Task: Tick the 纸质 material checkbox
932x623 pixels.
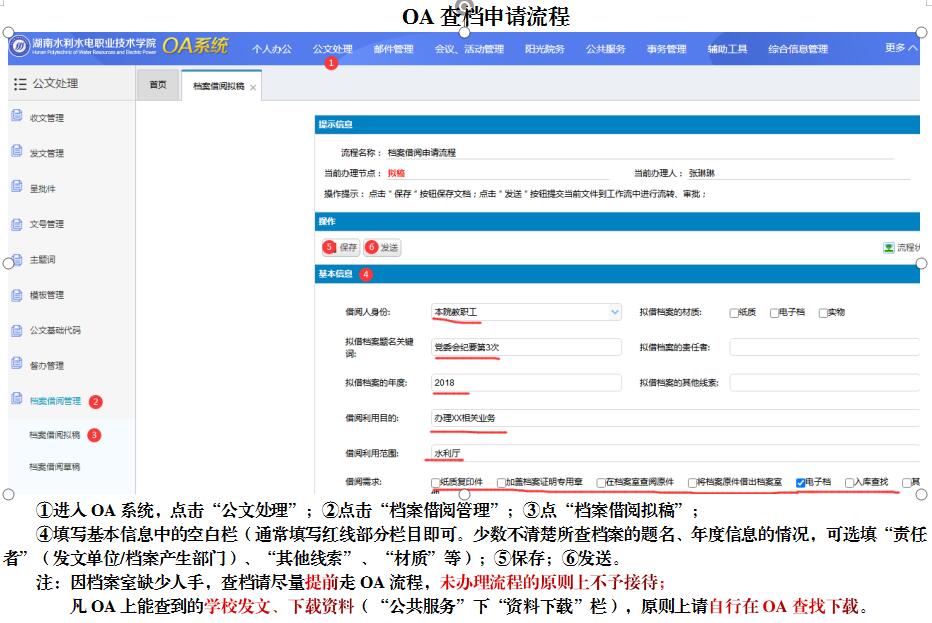Action: [734, 313]
